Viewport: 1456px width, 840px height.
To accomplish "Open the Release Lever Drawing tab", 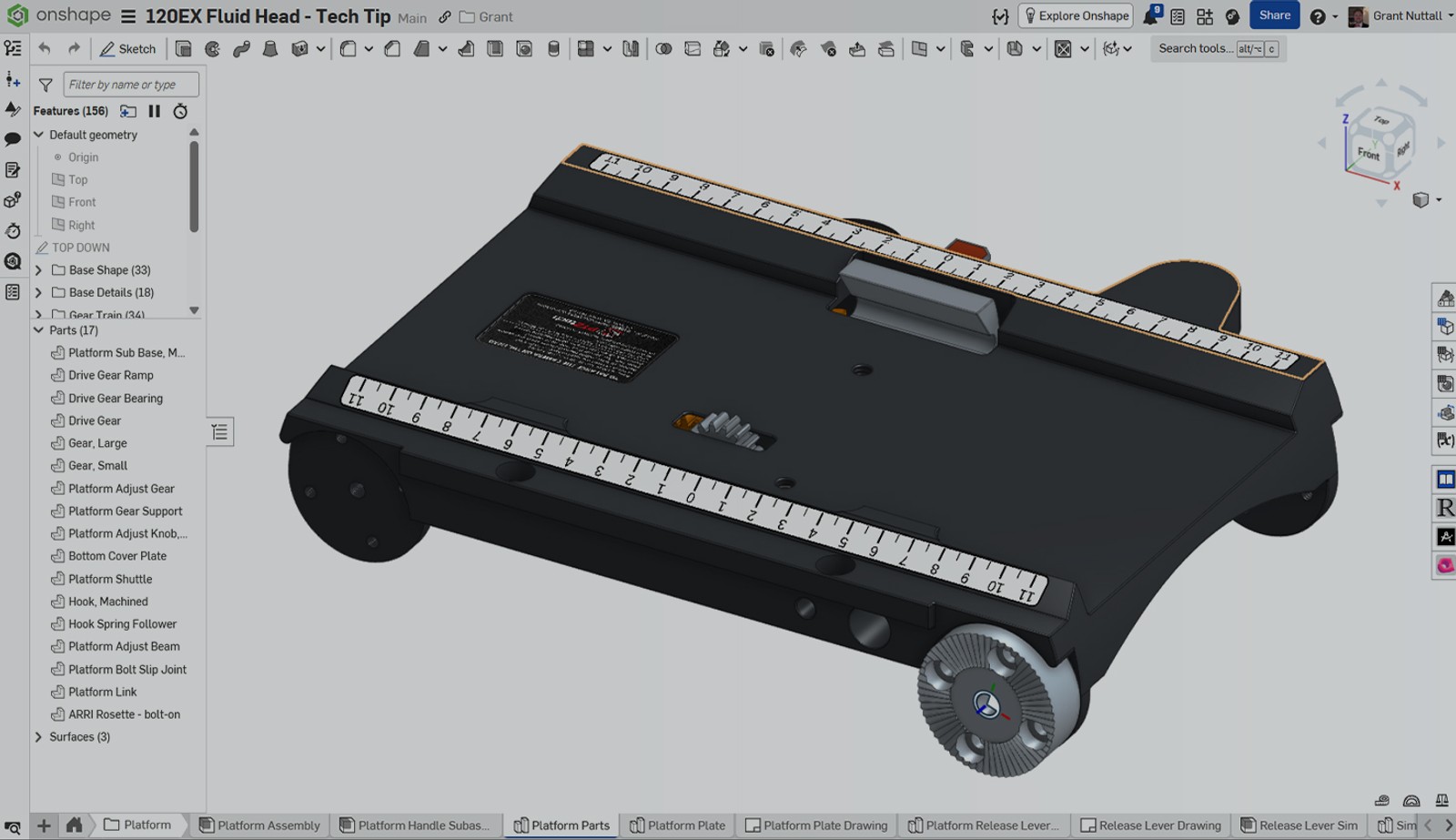I will click(1151, 825).
